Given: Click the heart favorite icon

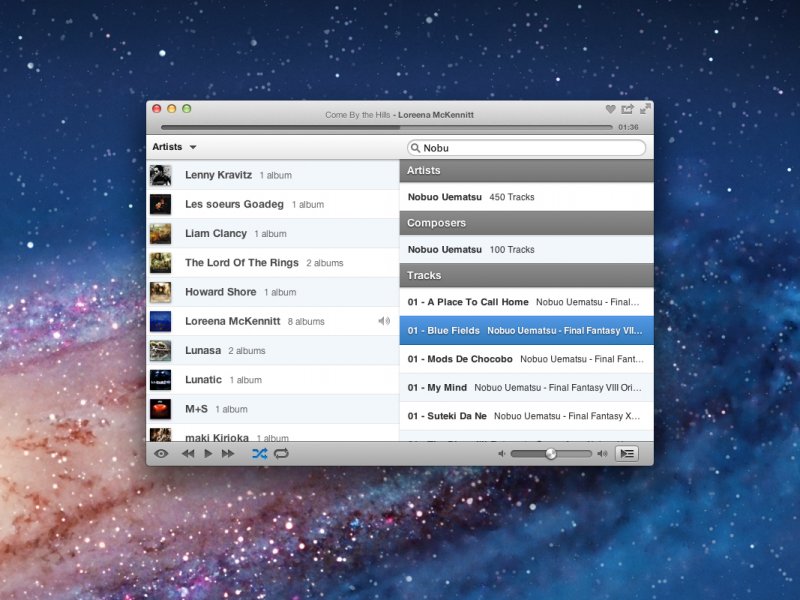Looking at the screenshot, I should point(610,109).
